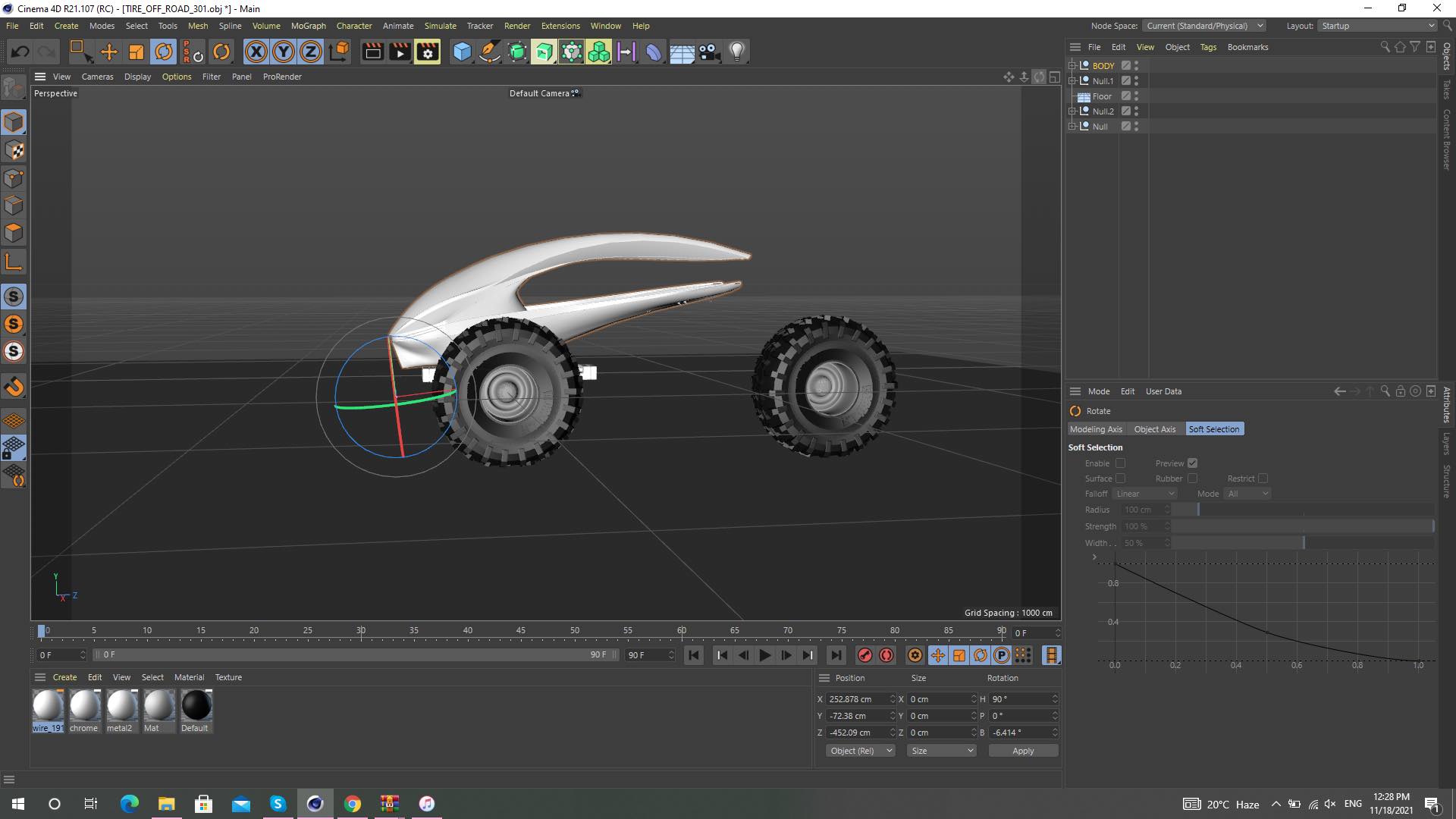Open the Layout Startup dropdown
The height and width of the screenshot is (819, 1456).
click(1377, 26)
